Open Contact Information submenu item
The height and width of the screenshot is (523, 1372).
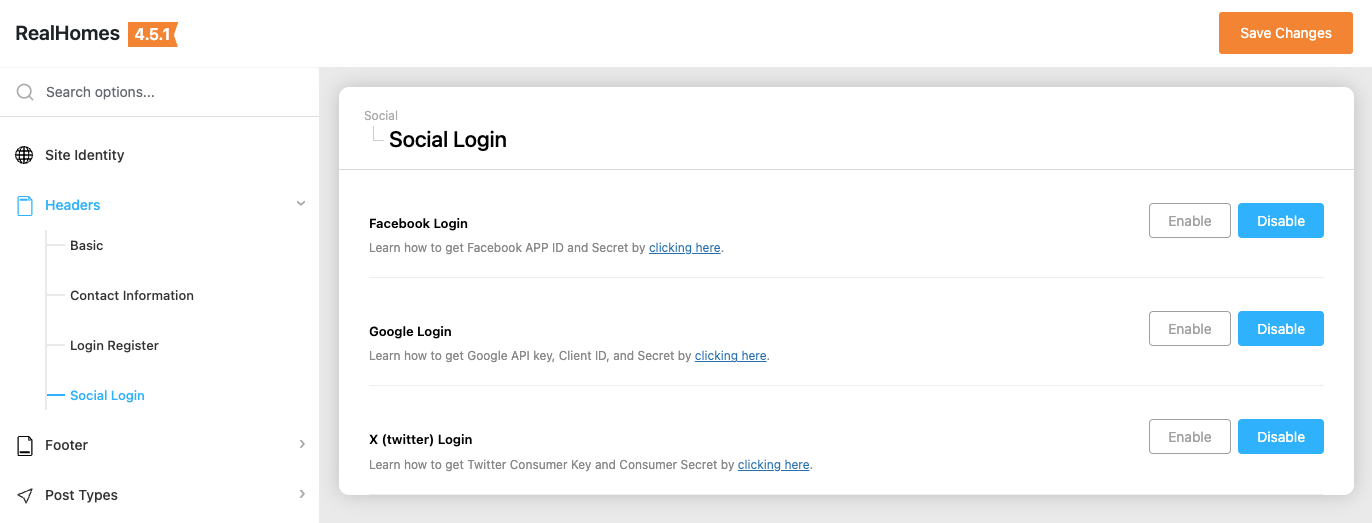point(132,295)
